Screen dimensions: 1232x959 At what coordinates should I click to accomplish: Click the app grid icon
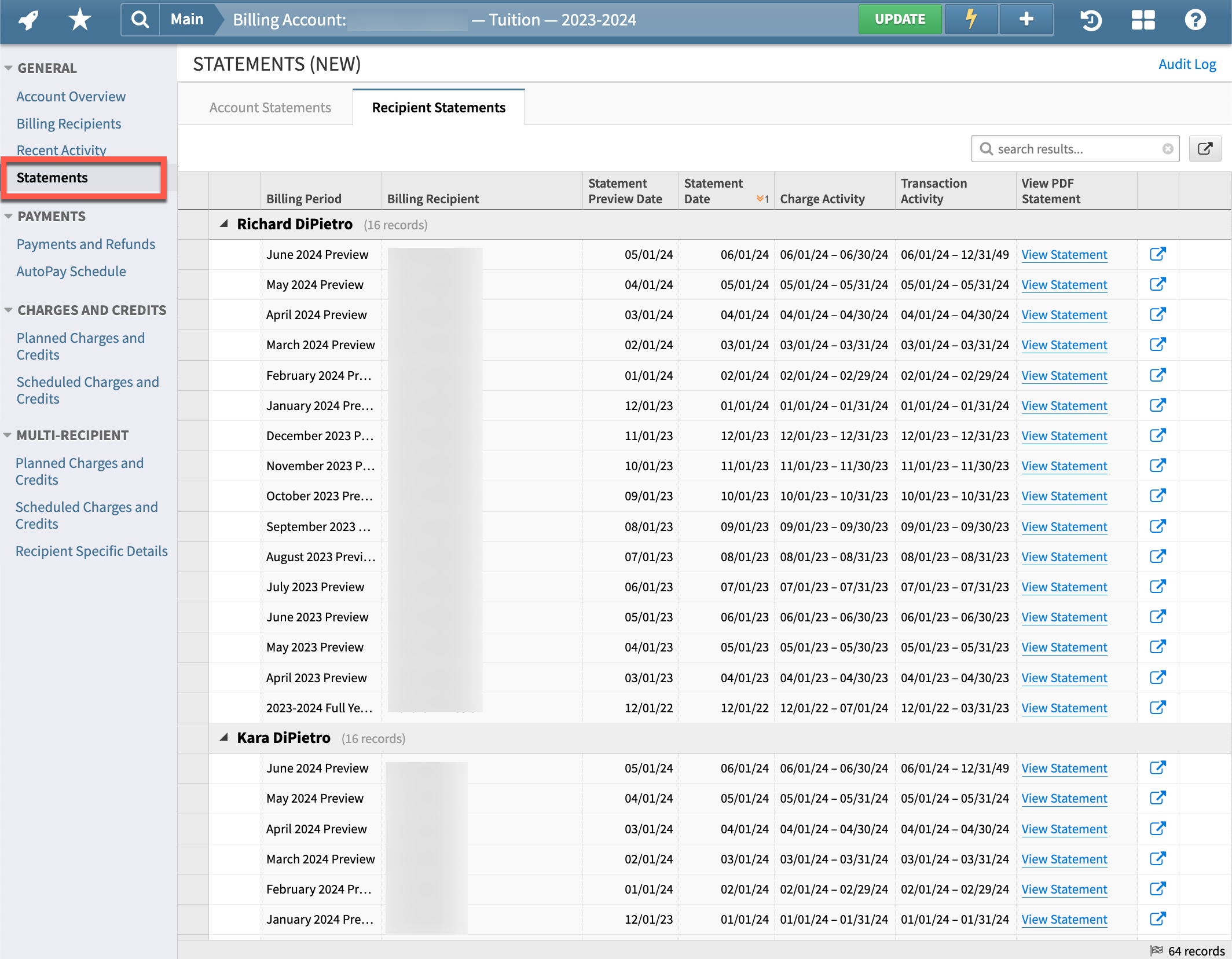point(1143,19)
